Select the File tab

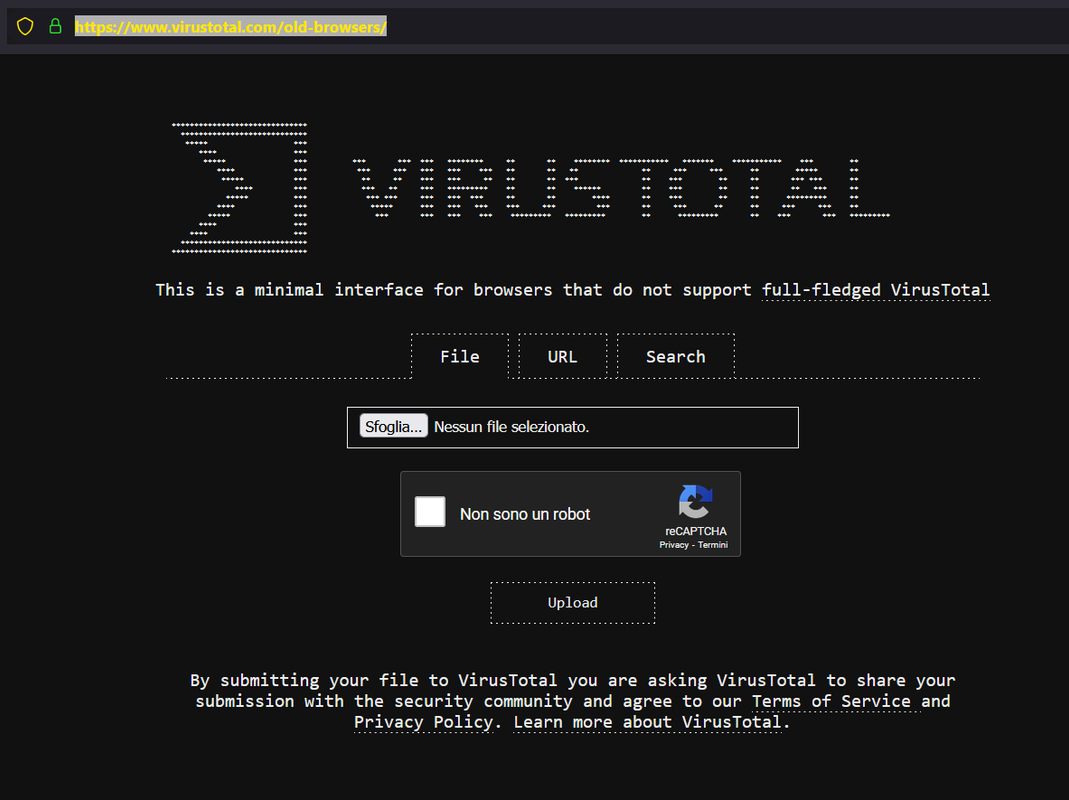pos(460,356)
